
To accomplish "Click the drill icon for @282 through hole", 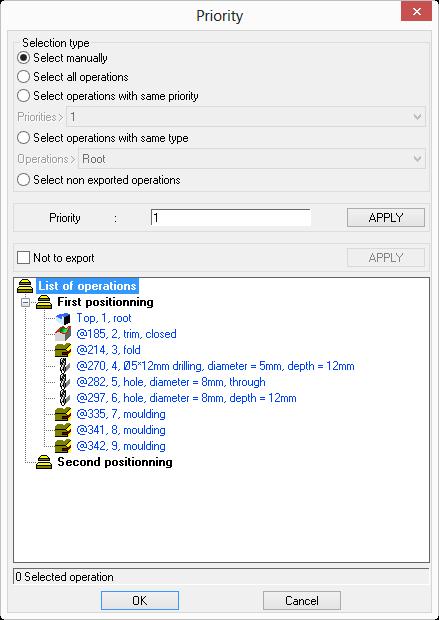I will 65,382.
